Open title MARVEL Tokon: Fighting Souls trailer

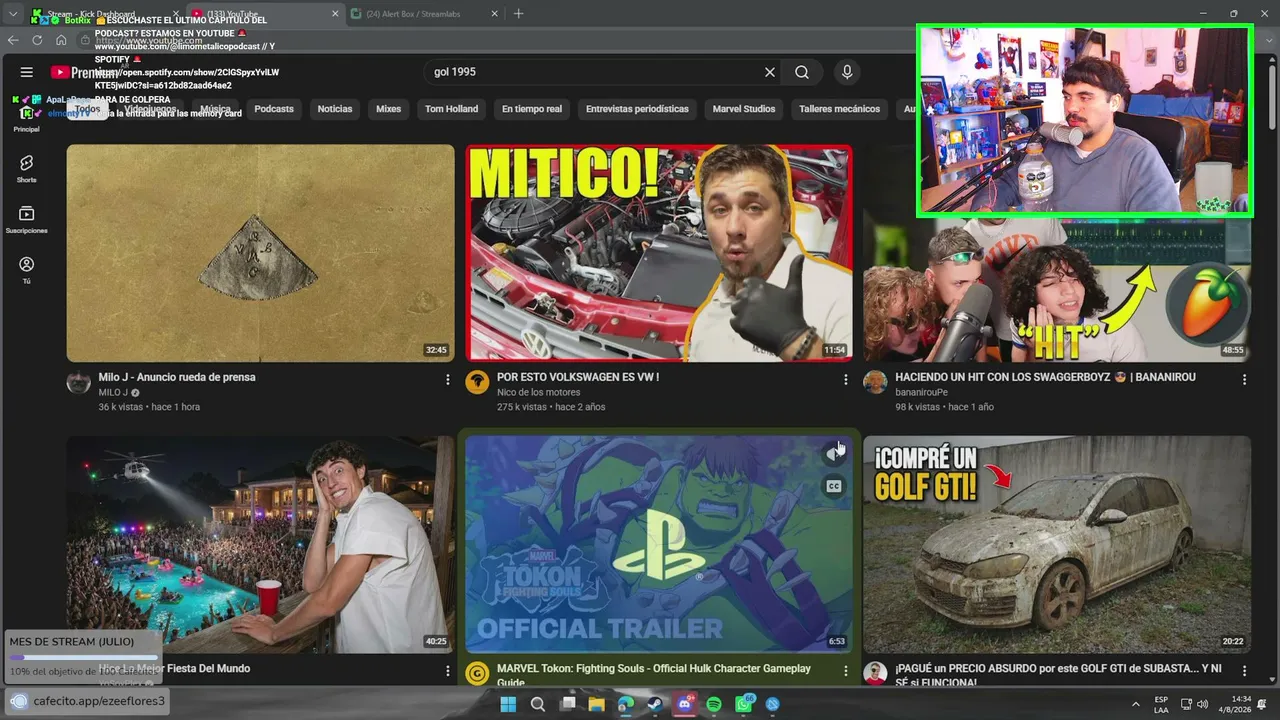click(x=654, y=675)
